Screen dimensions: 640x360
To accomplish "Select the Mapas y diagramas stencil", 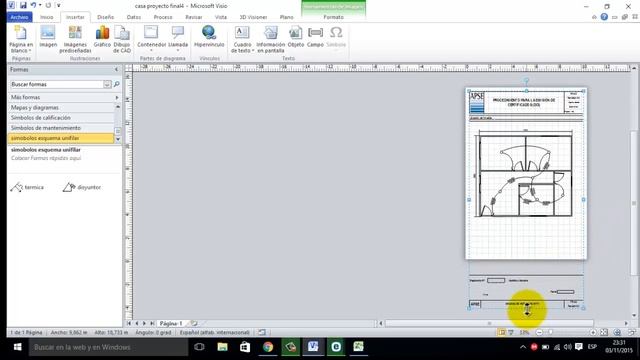I will pos(61,107).
